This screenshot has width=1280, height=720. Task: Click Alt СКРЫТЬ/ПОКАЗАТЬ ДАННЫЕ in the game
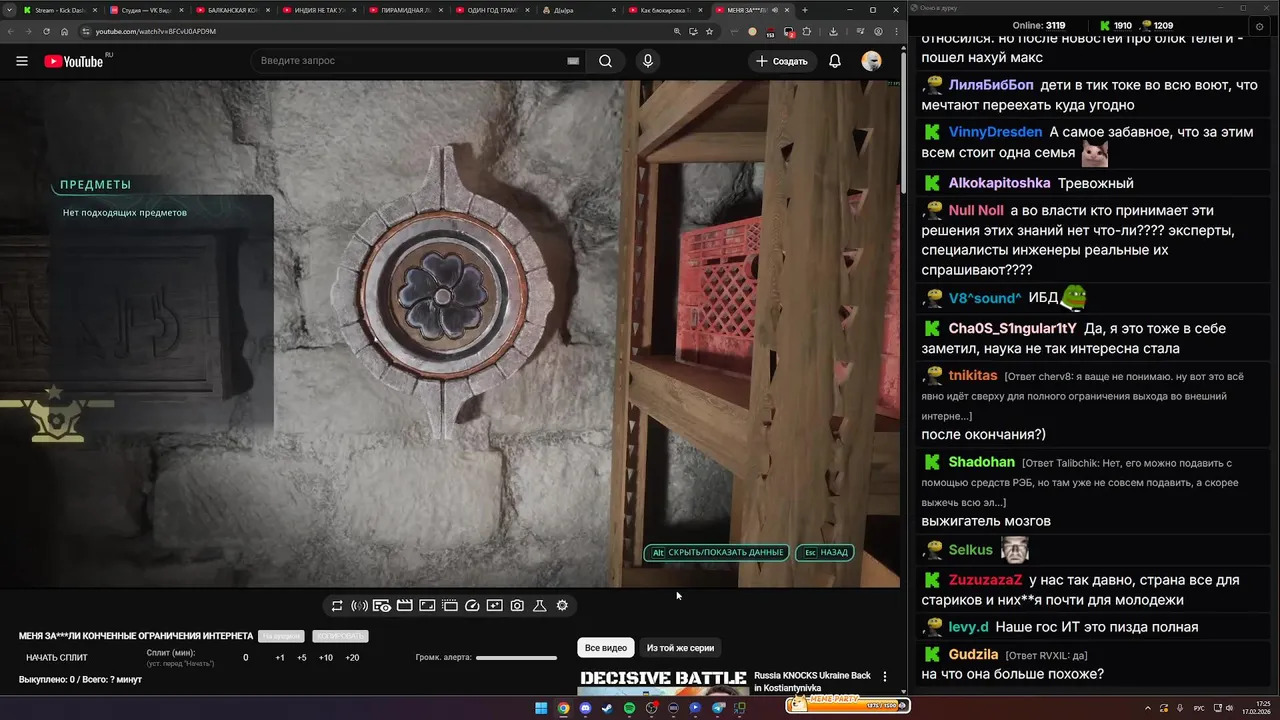point(716,552)
